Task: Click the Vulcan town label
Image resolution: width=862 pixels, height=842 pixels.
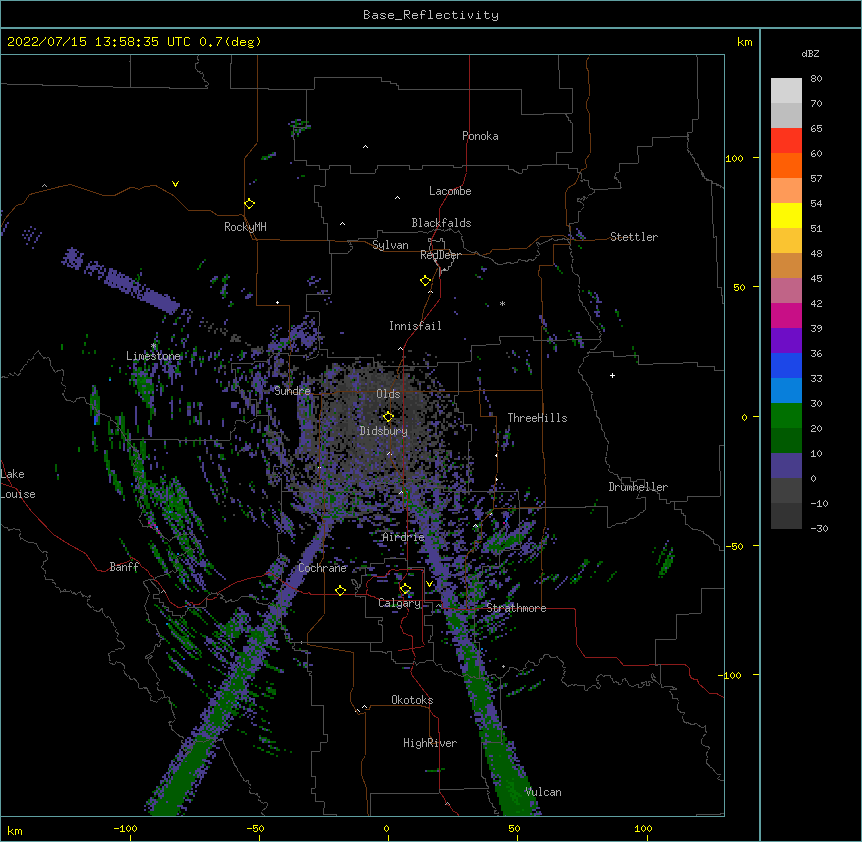Action: (543, 792)
